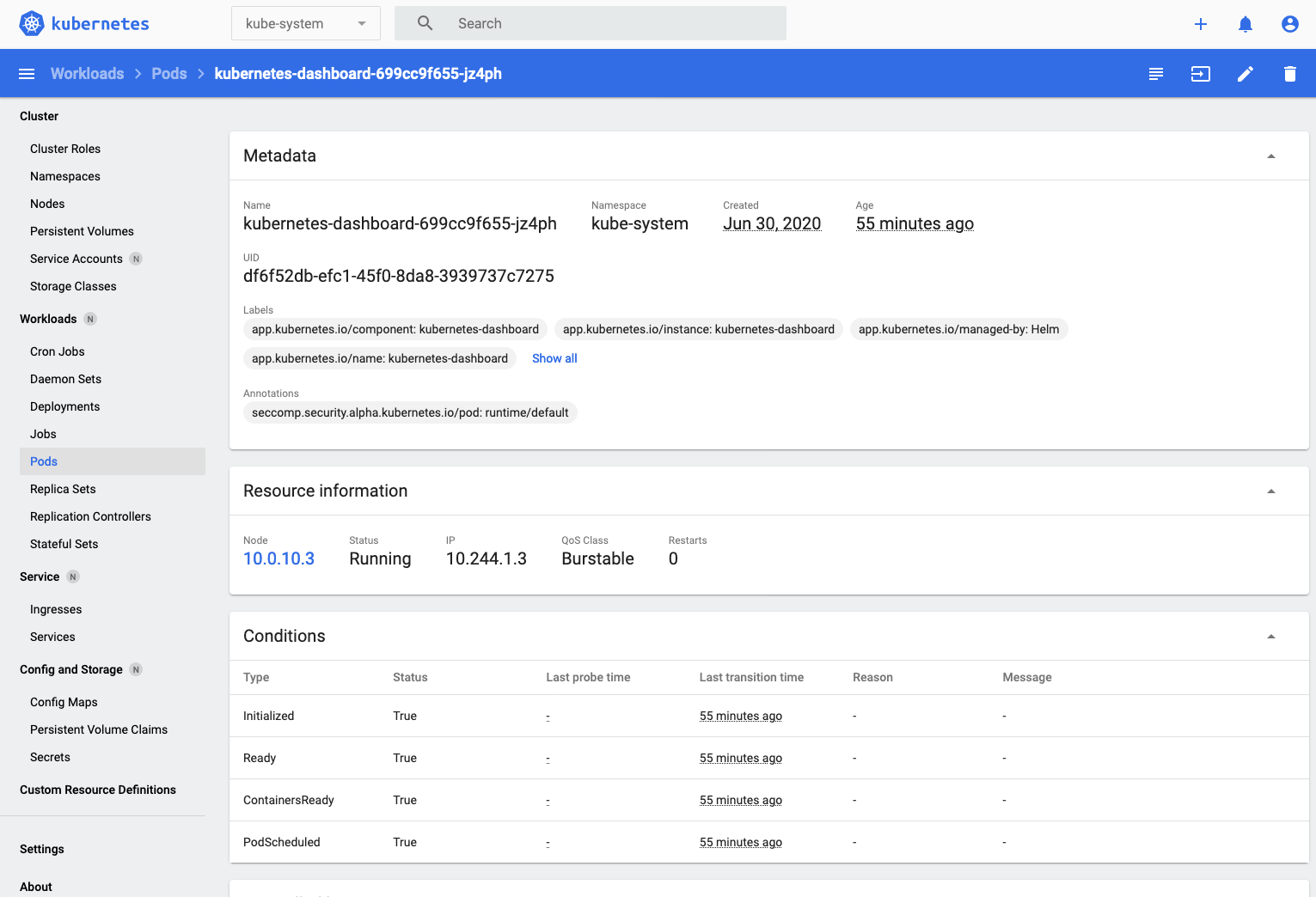Open Replica Sets in sidebar
Viewport: 1316px width, 897px height.
[63, 489]
